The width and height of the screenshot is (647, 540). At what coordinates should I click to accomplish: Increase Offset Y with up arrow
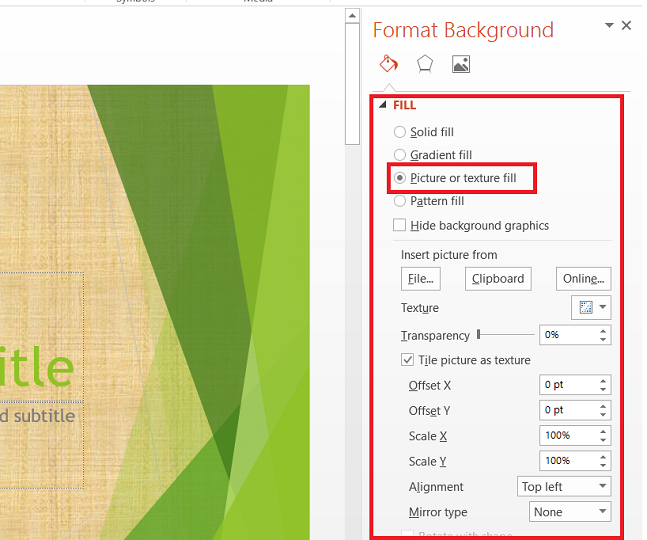pos(603,406)
